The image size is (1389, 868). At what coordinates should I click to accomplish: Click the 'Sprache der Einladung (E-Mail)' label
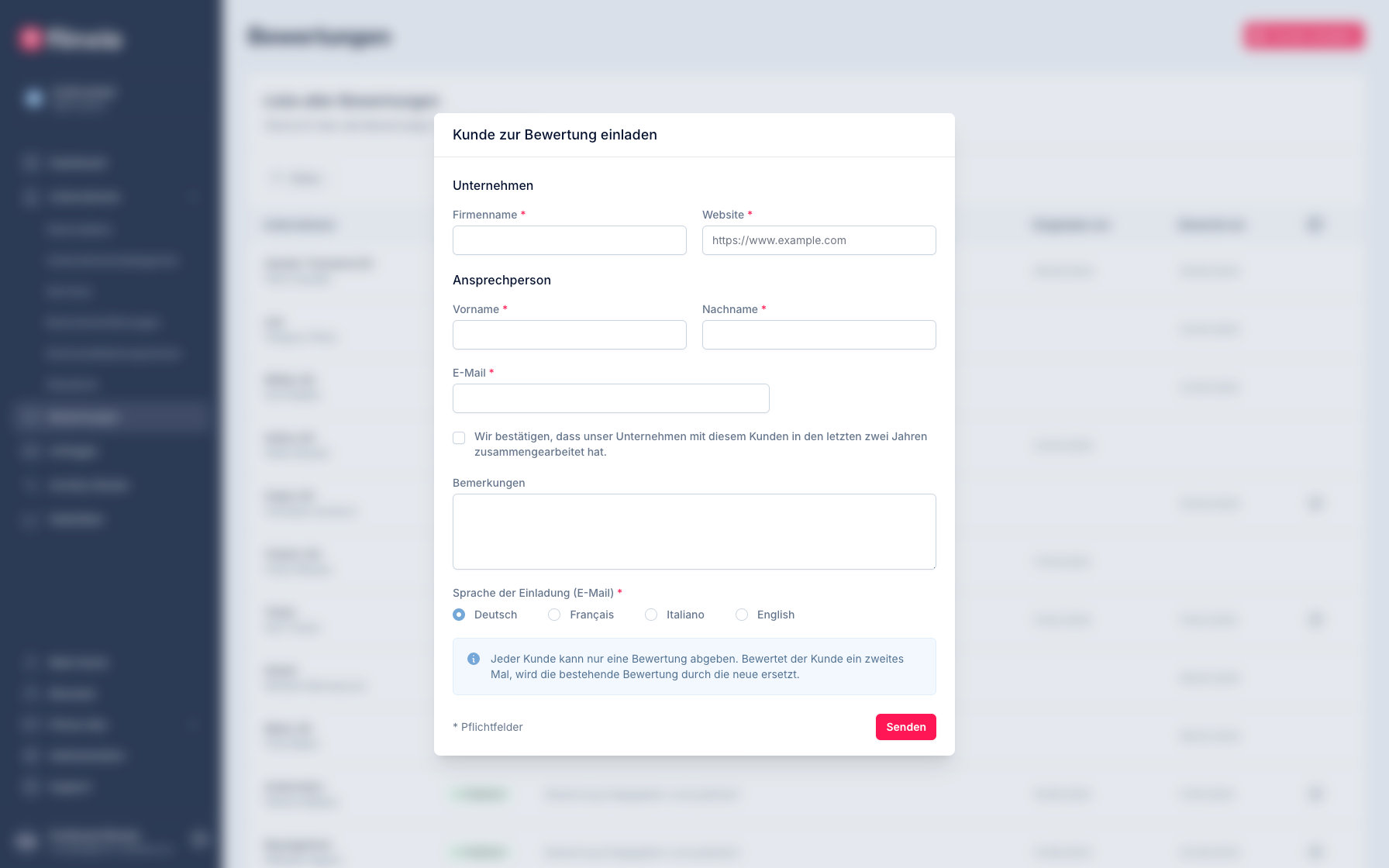[533, 593]
